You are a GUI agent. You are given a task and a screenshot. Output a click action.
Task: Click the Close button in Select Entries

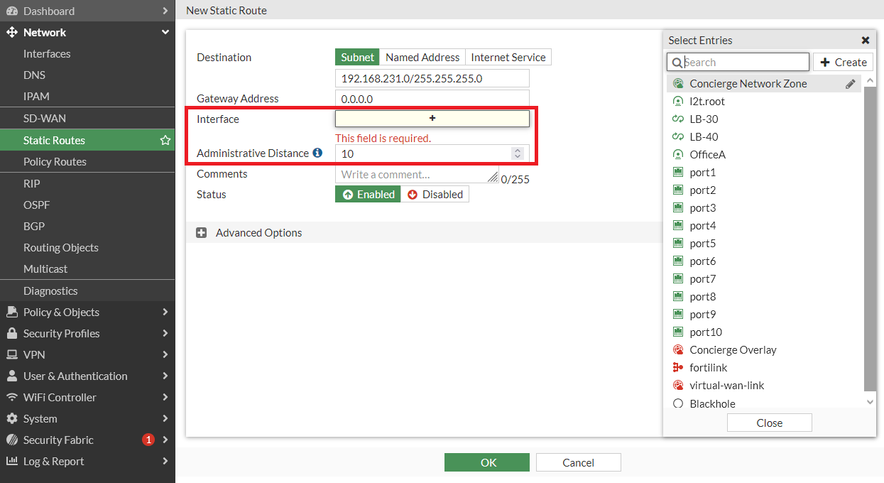click(x=770, y=423)
